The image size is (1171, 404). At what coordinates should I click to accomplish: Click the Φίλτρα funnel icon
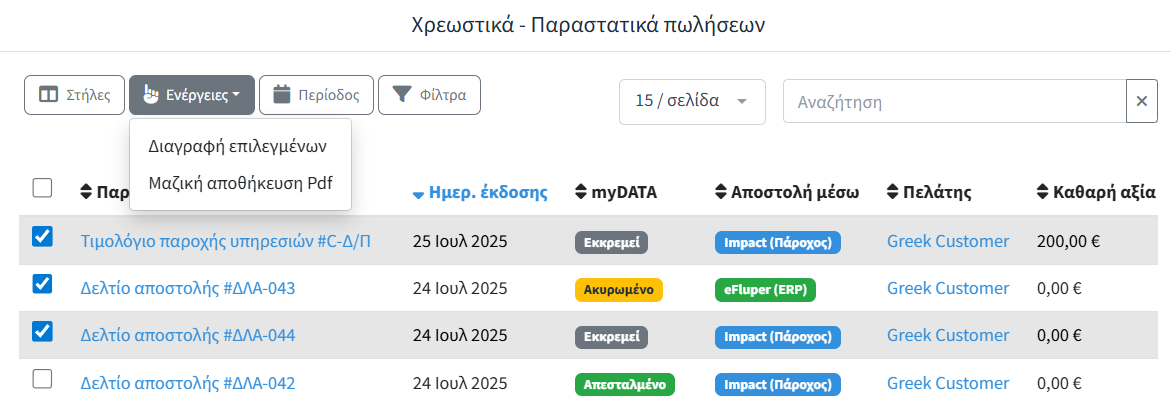[401, 95]
